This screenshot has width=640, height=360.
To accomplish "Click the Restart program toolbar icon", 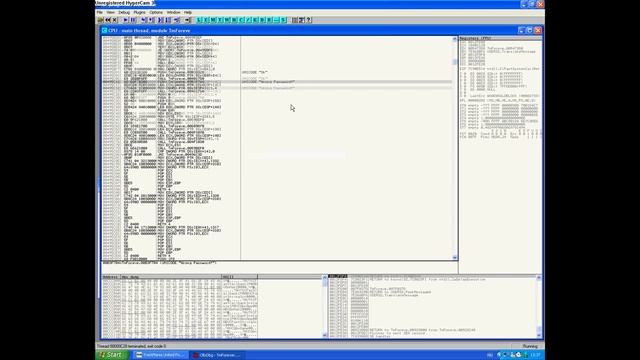I will (x=108, y=20).
